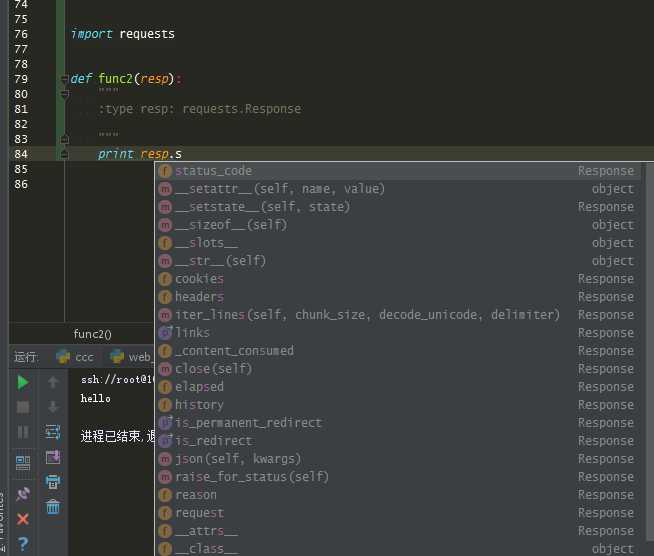This screenshot has height=556, width=654.
Task: Choose json(self, kwargs) completion item
Action: coord(237,459)
